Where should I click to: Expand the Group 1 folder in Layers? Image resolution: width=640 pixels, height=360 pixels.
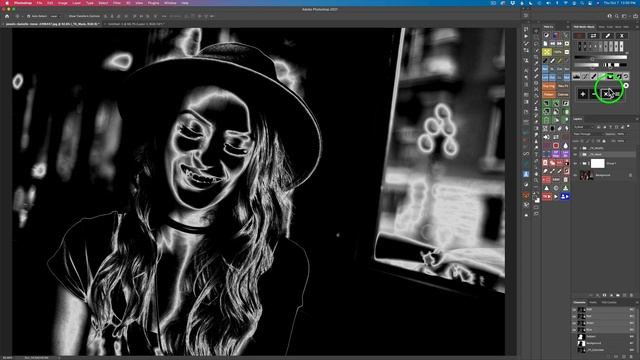pyautogui.click(x=580, y=163)
